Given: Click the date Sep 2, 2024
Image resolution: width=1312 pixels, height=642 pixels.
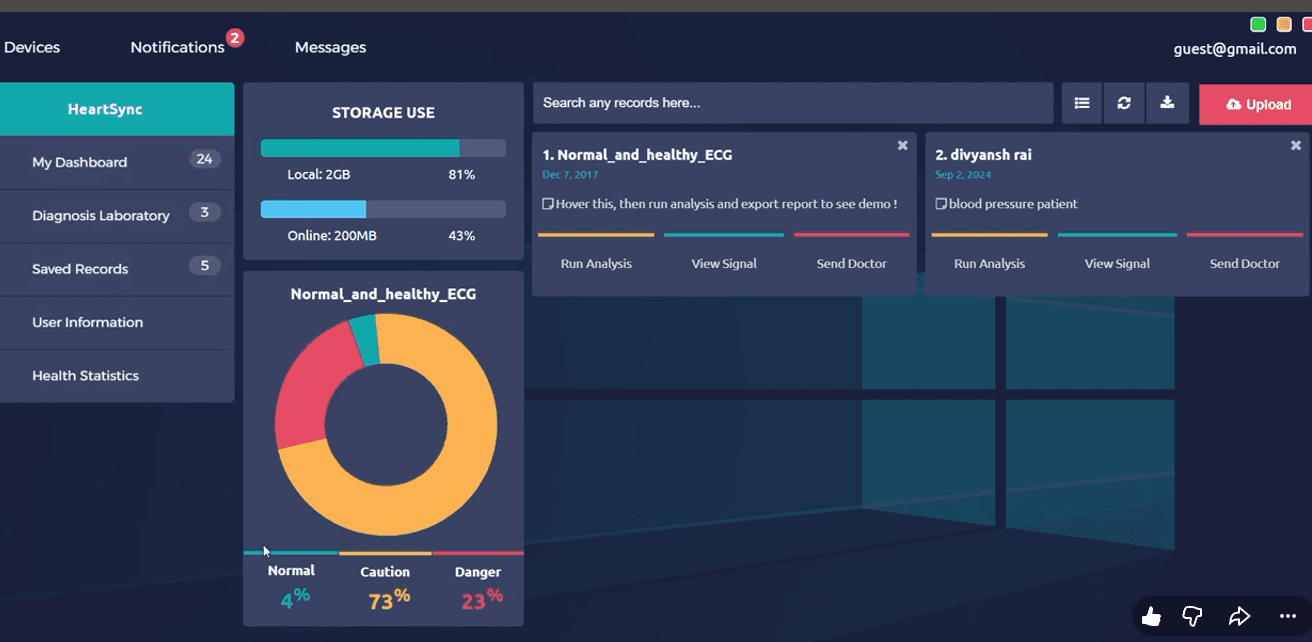Looking at the screenshot, I should pyautogui.click(x=963, y=174).
